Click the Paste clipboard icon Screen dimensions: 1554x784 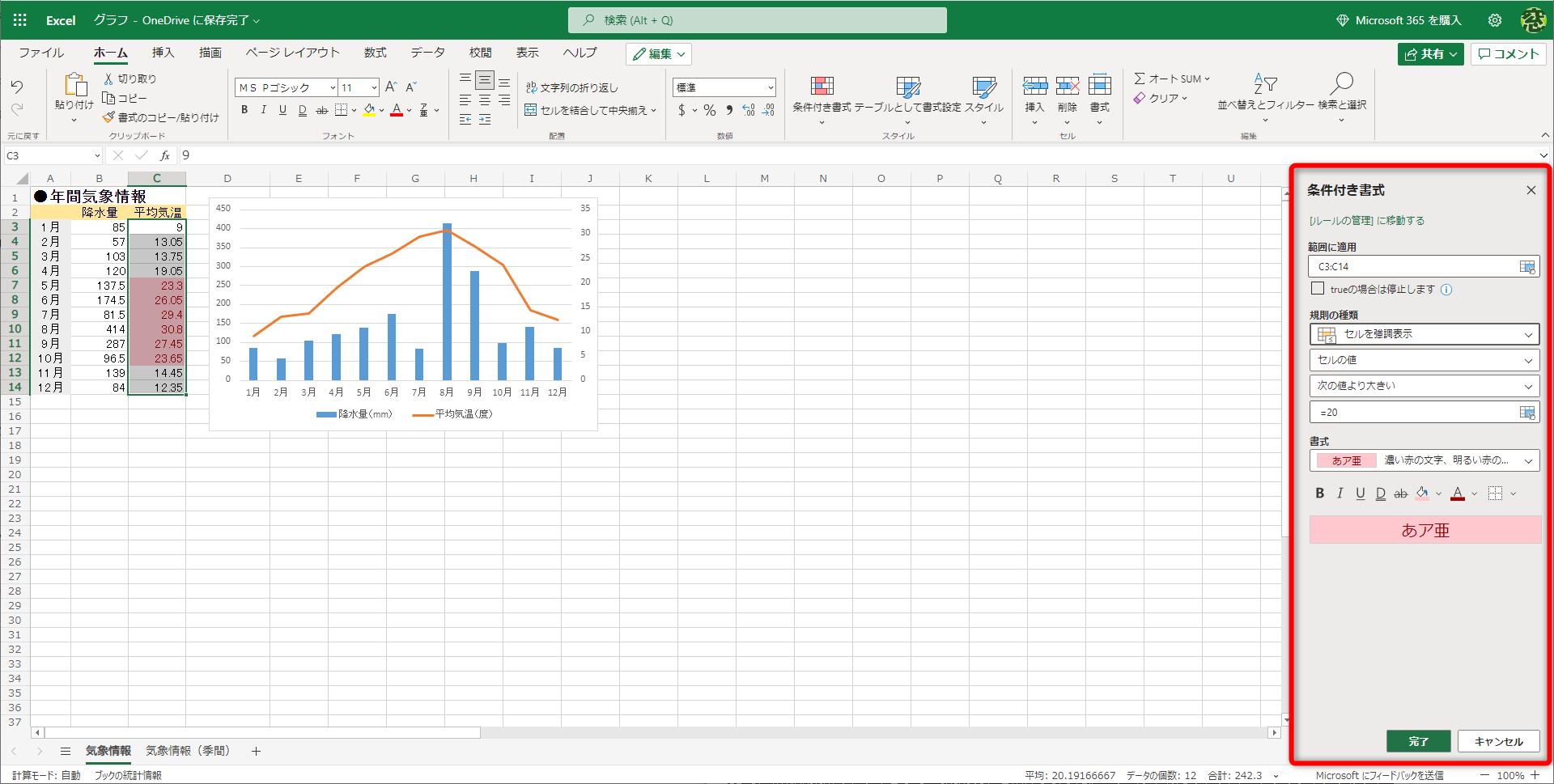coord(75,85)
